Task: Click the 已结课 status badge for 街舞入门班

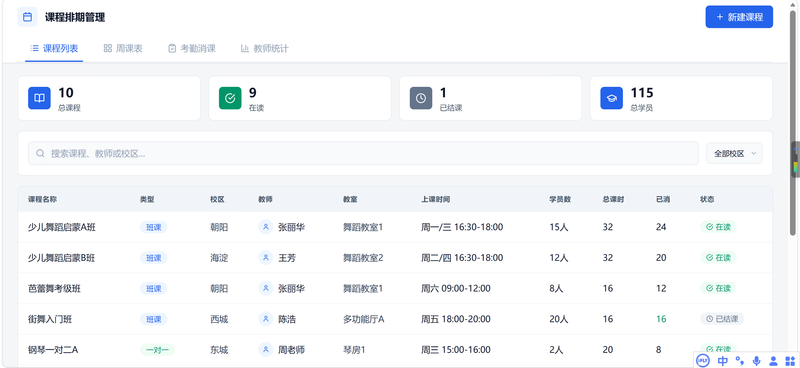Action: pyautogui.click(x=722, y=319)
